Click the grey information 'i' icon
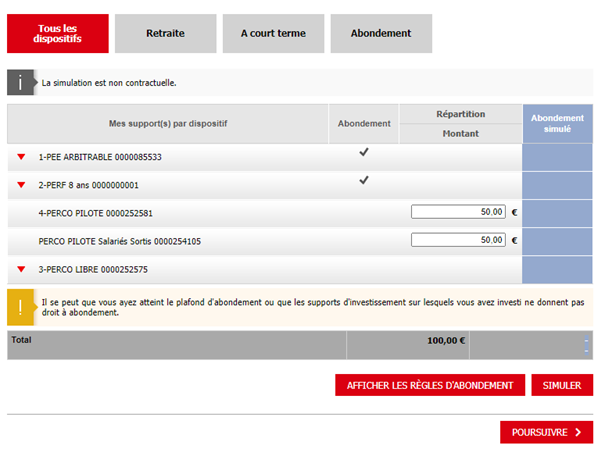 [x=21, y=82]
